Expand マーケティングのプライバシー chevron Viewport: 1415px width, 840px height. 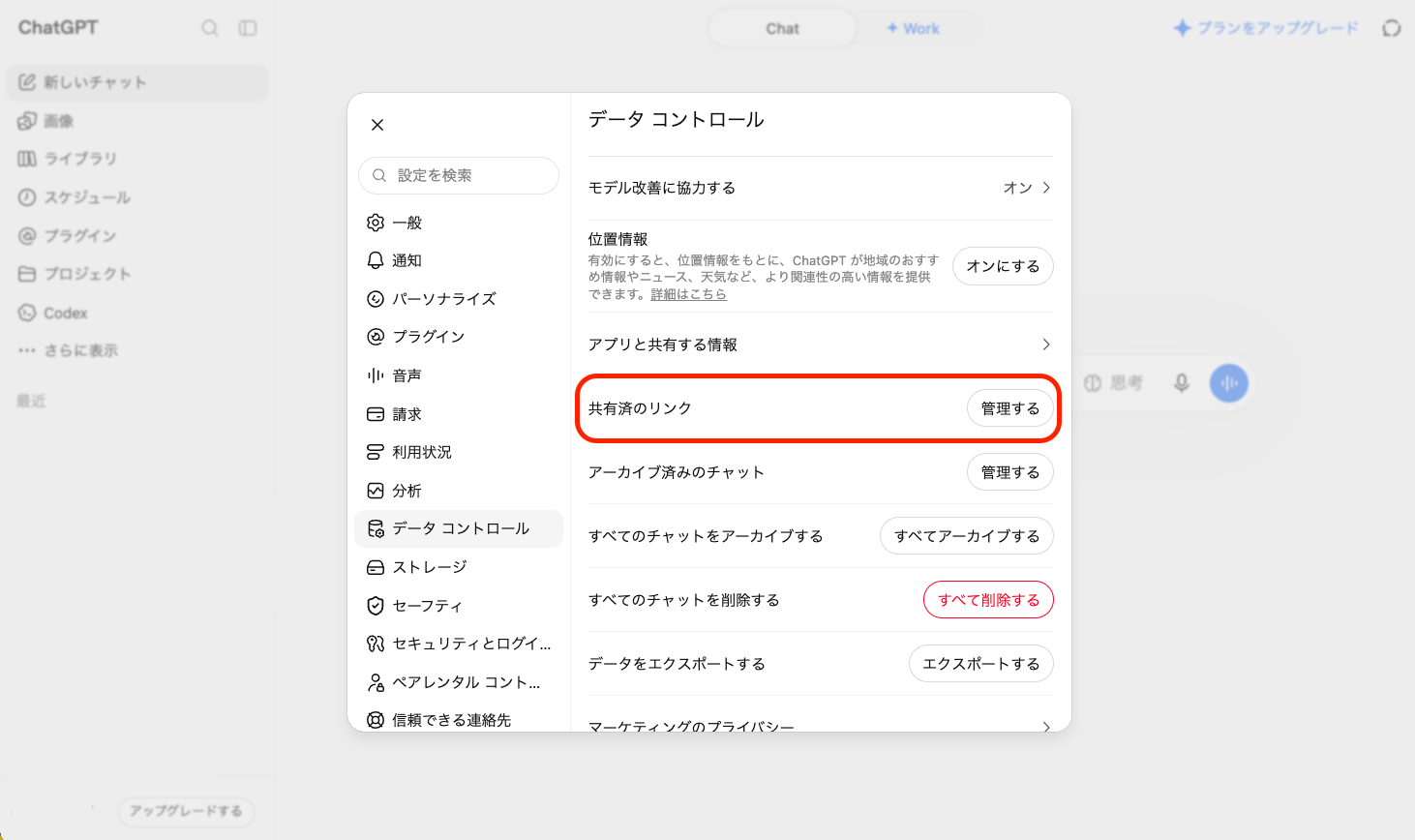click(1046, 726)
